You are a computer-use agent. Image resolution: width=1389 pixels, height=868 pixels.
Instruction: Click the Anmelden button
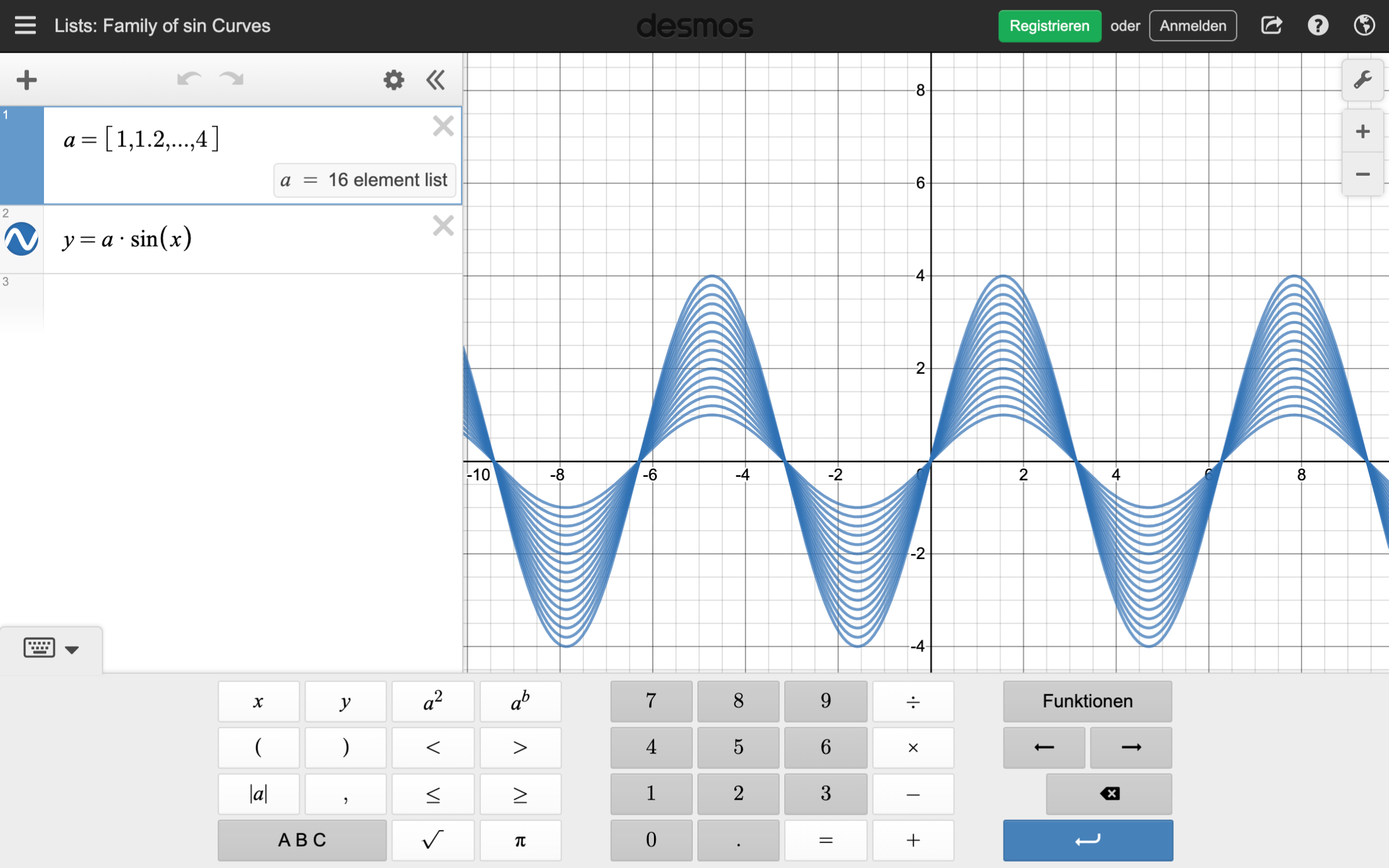click(x=1192, y=25)
